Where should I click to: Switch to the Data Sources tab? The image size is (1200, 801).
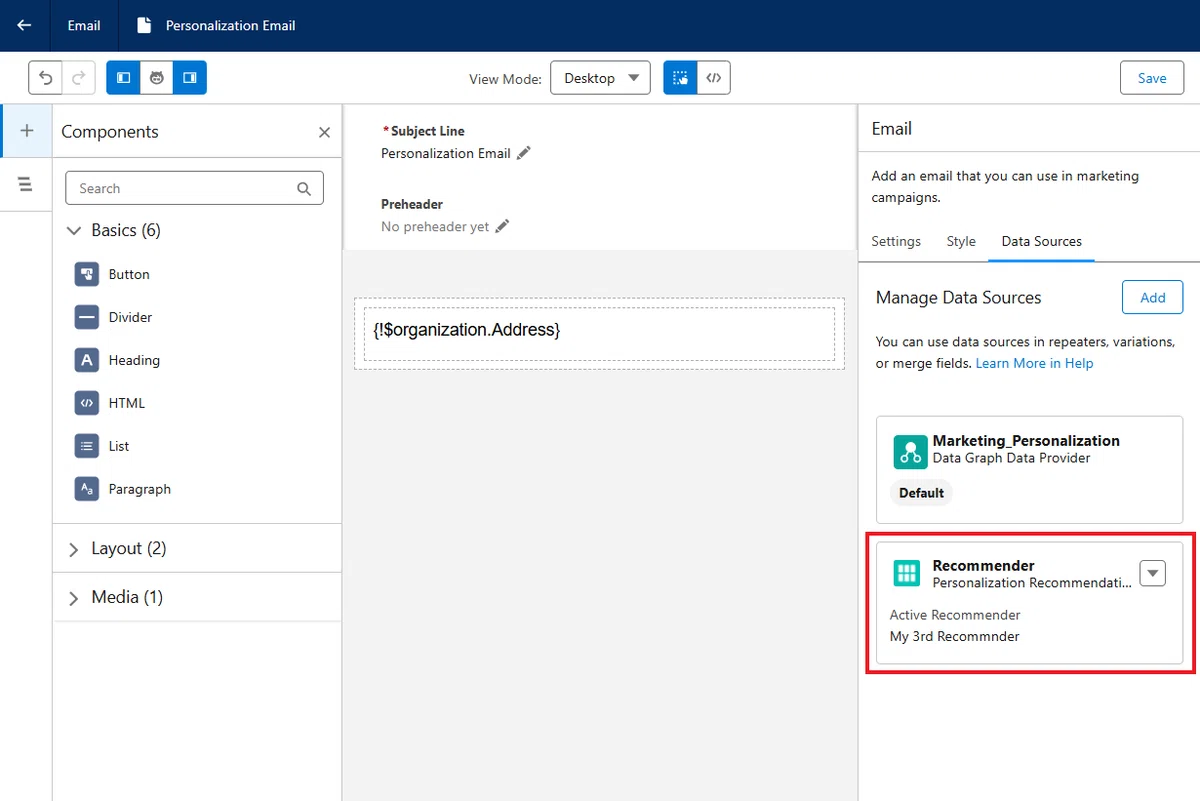tap(1042, 241)
